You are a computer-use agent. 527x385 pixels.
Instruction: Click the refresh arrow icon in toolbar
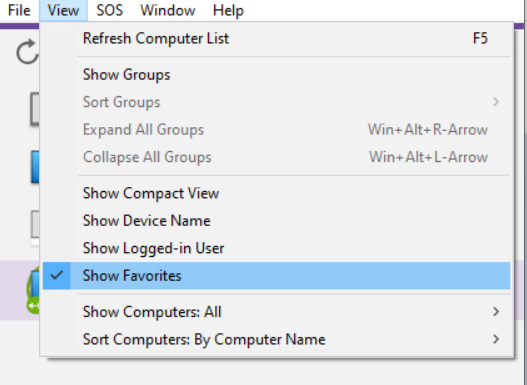pyautogui.click(x=28, y=51)
